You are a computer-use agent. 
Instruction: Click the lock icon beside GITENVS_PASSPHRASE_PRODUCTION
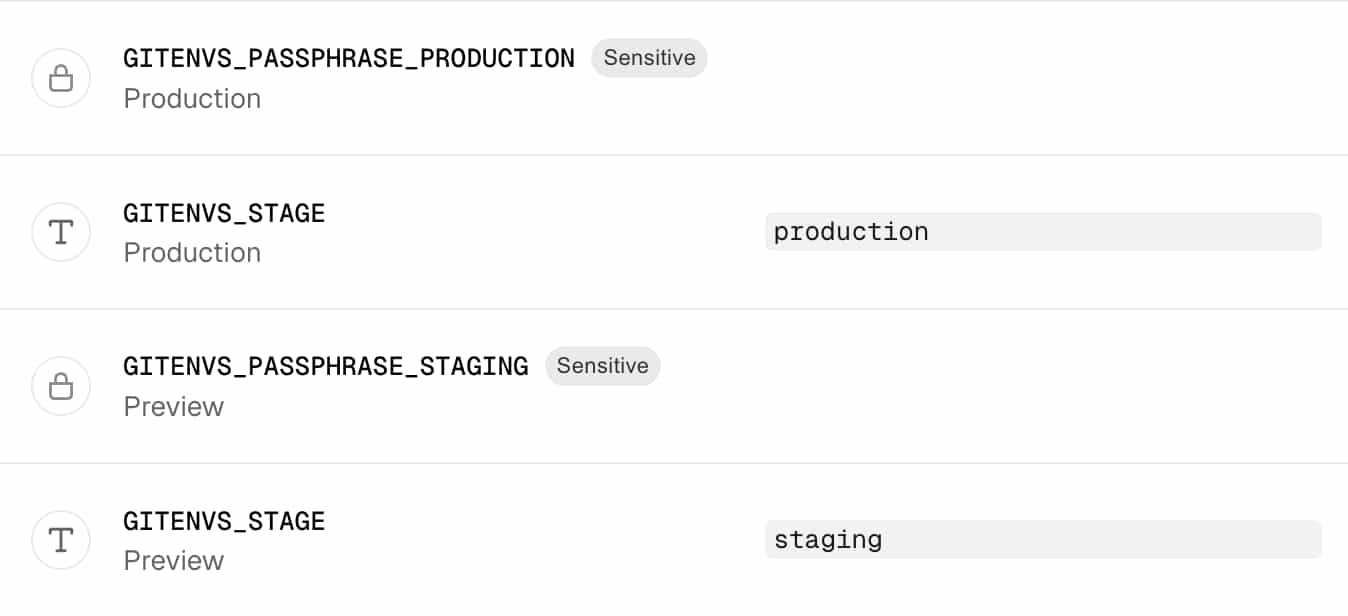coord(61,78)
